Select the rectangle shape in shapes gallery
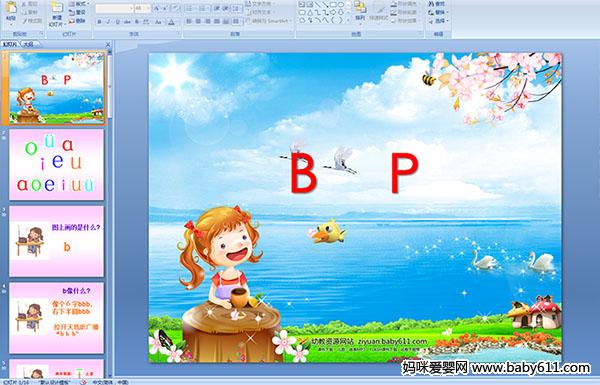The image size is (600, 385). click(x=333, y=5)
